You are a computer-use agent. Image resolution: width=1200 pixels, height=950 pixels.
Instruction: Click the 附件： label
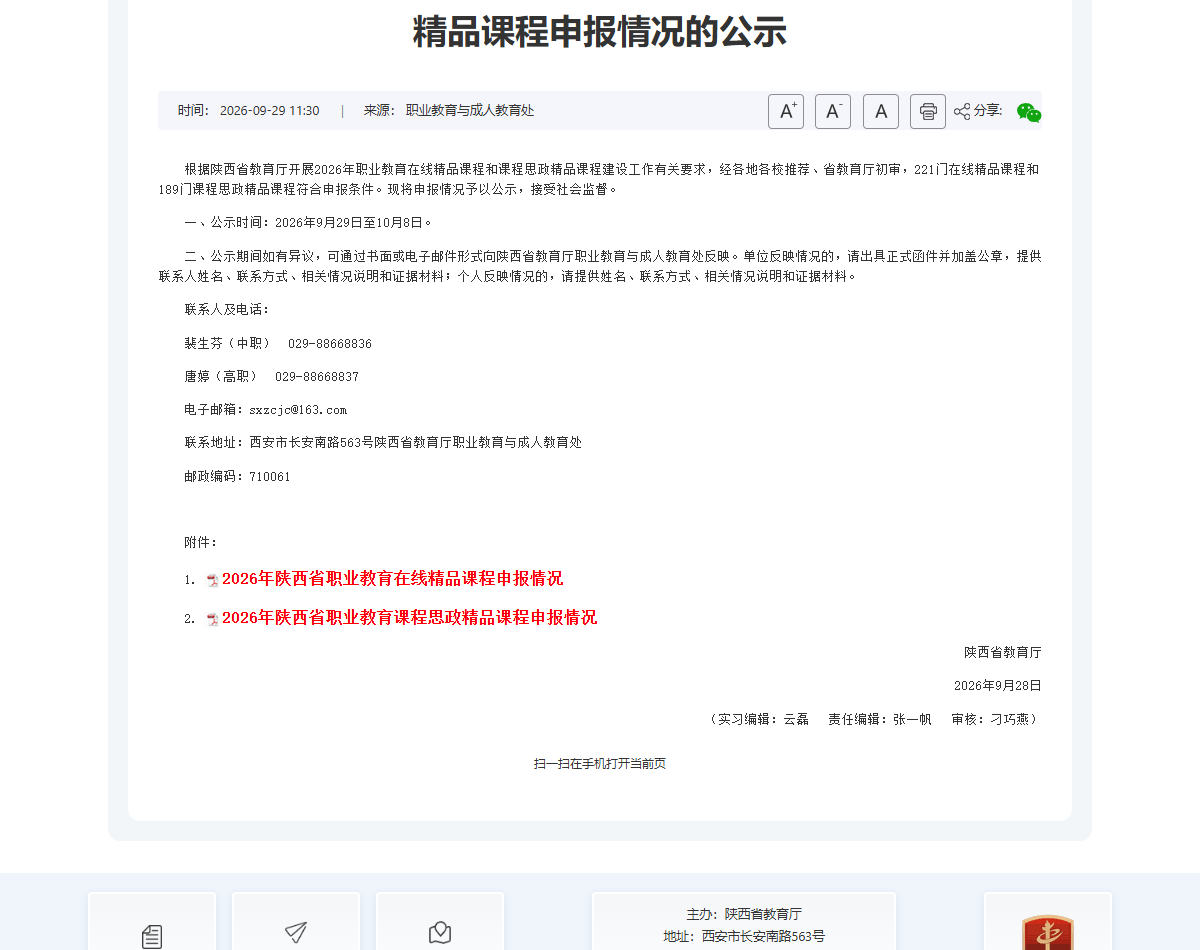point(201,542)
